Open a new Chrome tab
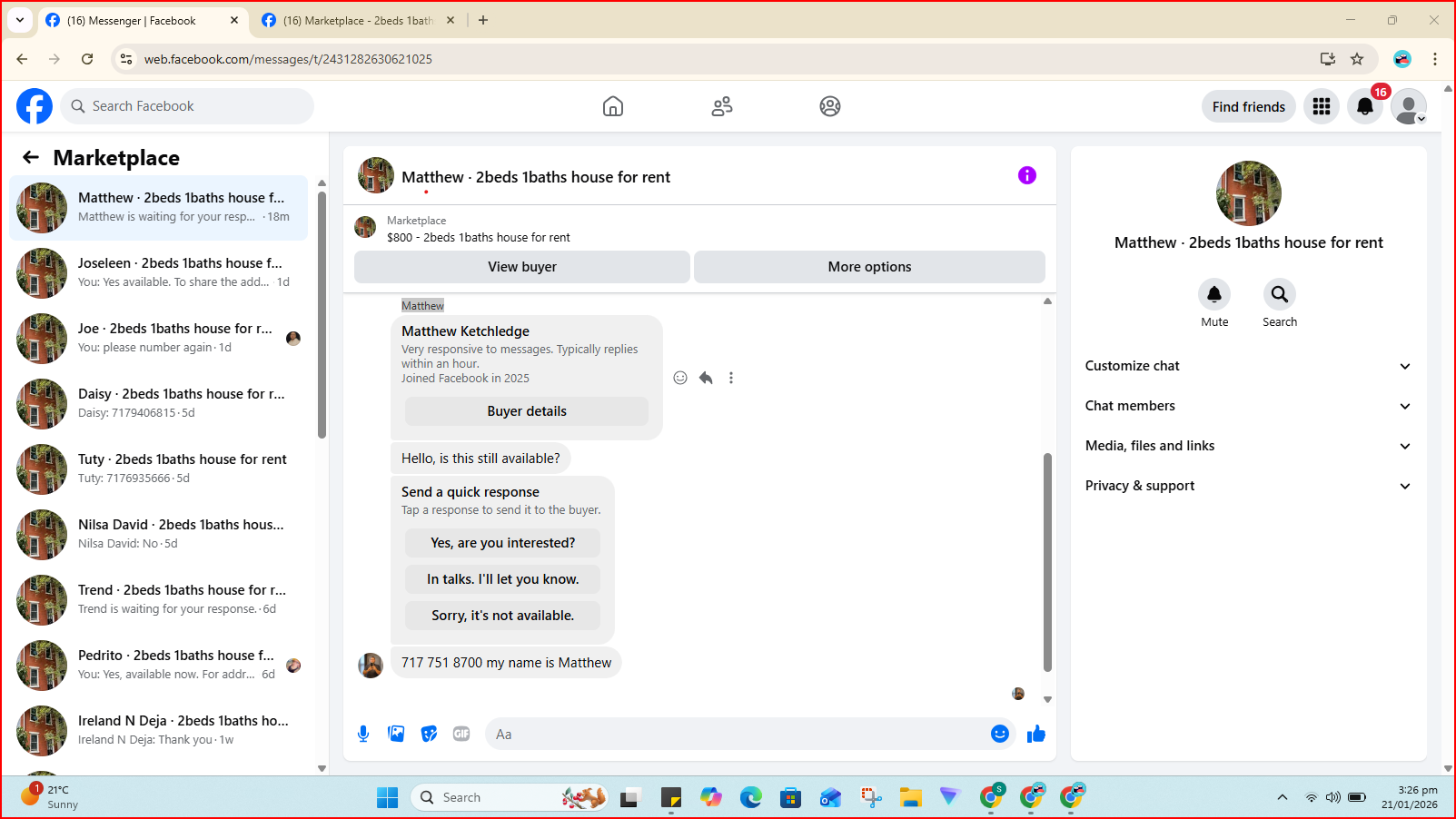Image resolution: width=1456 pixels, height=819 pixels. pyautogui.click(x=483, y=20)
